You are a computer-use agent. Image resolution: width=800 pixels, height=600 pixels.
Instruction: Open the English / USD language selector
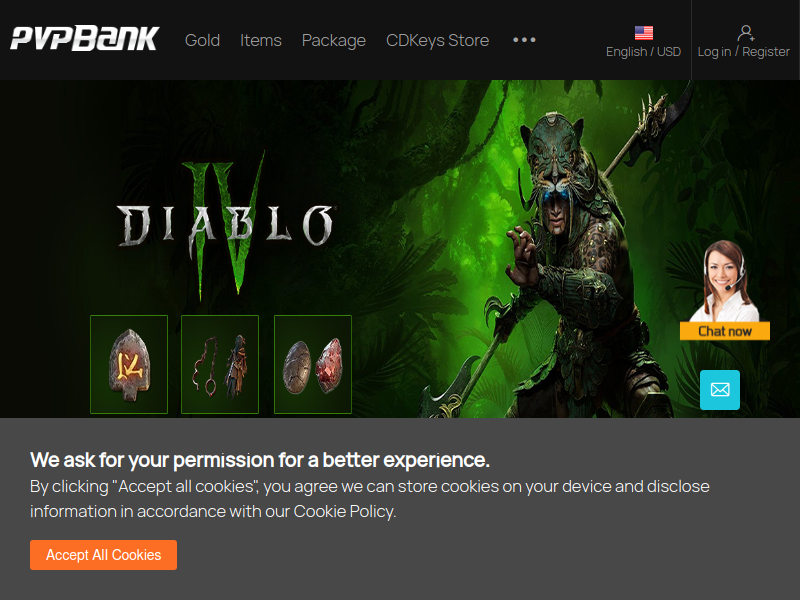tap(643, 52)
